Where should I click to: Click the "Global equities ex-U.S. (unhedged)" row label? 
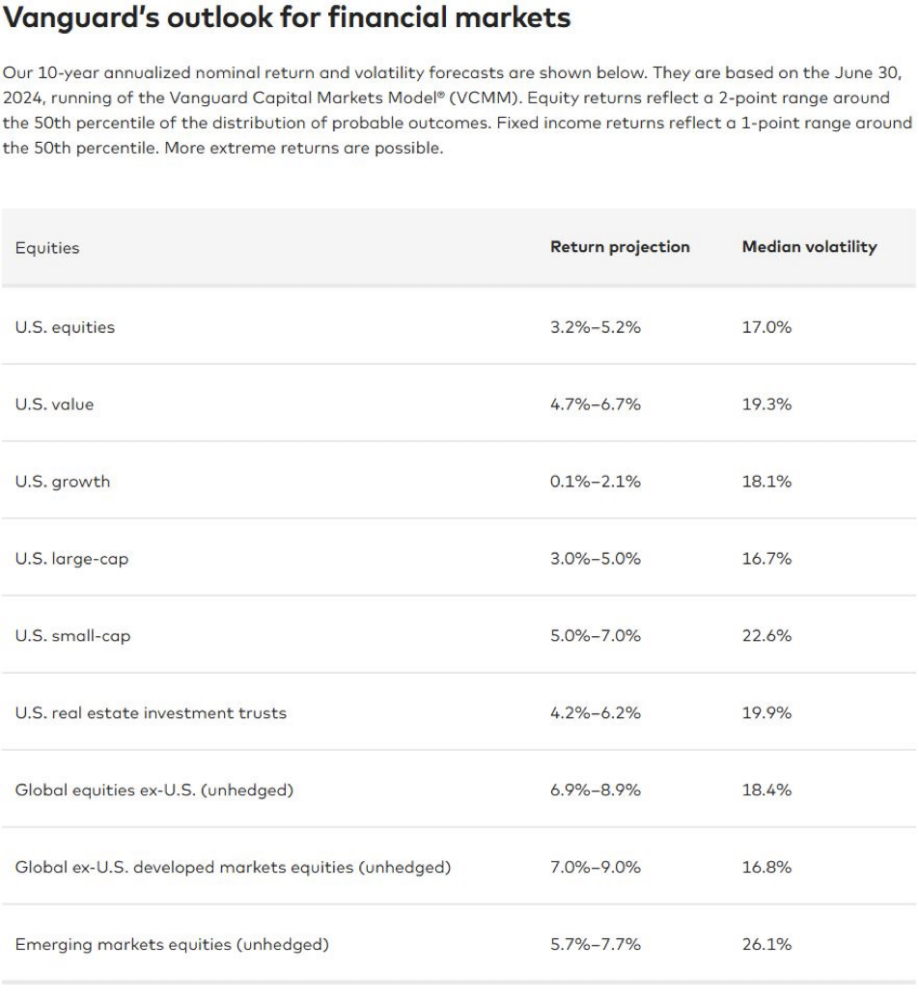click(x=153, y=790)
